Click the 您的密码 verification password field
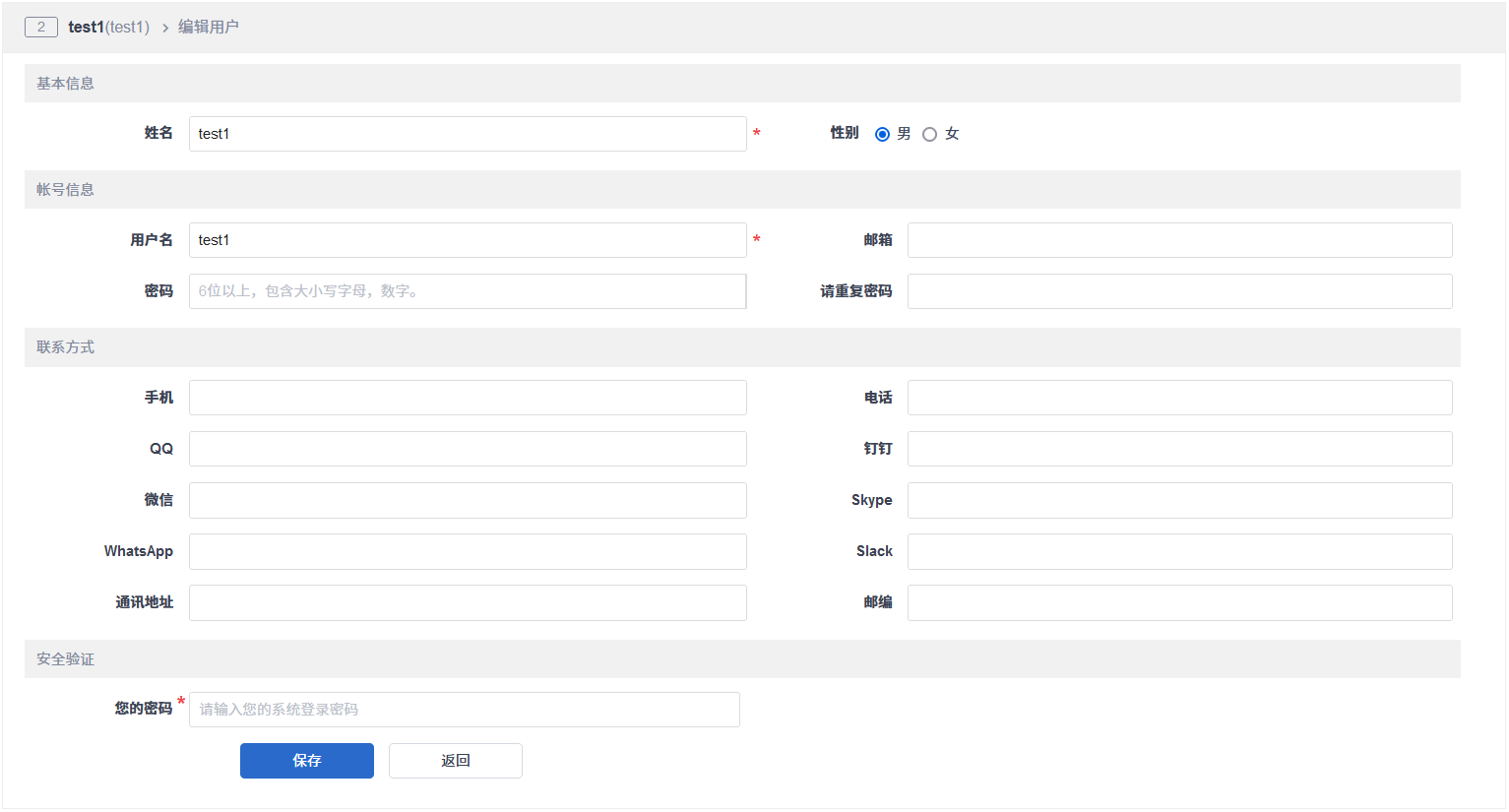 click(464, 710)
